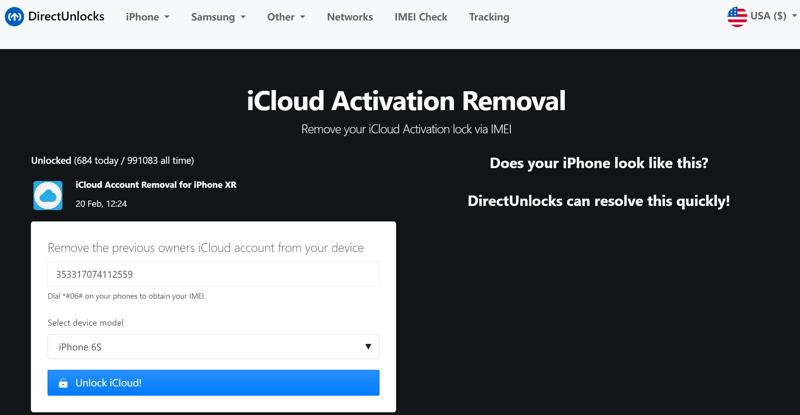Expand the Other menu
The height and width of the screenshot is (415, 800).
[x=286, y=17]
